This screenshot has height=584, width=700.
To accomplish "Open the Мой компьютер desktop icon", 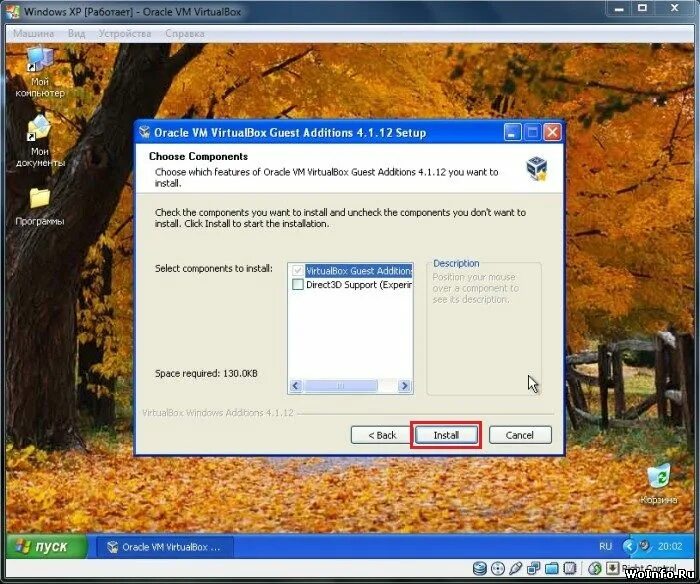I will [40, 72].
